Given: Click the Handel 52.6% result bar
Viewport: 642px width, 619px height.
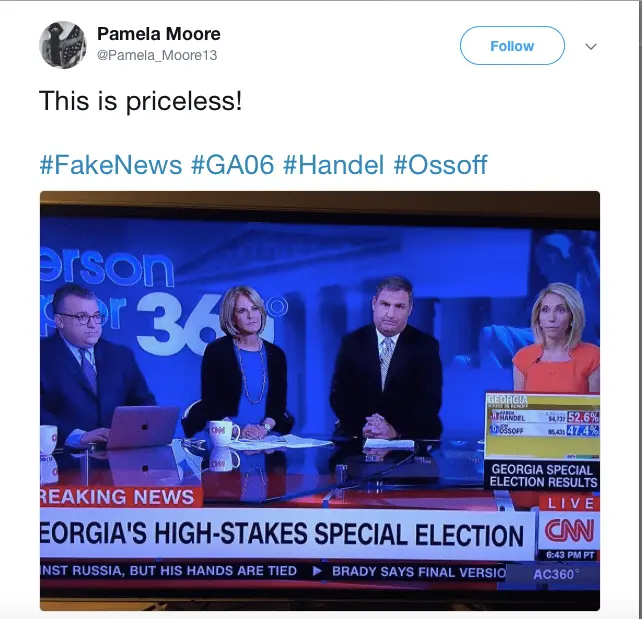Looking at the screenshot, I should pyautogui.click(x=545, y=417).
